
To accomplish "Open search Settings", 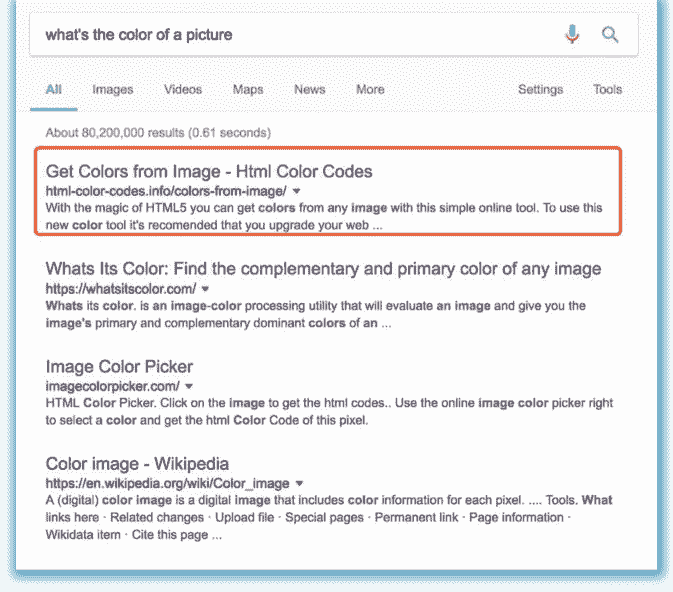I will click(x=540, y=89).
